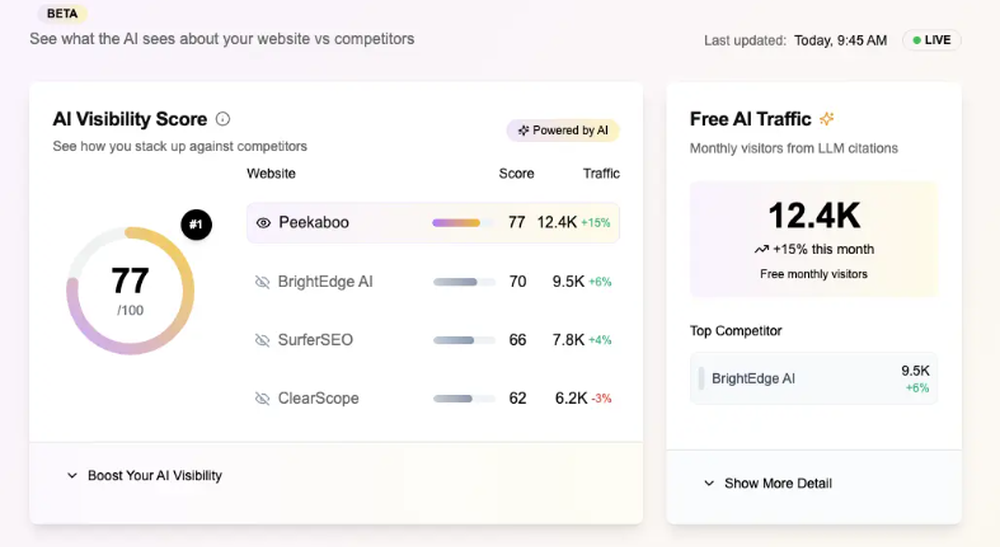Click the #1 rank badge on the score ring
Screen dimensions: 1000x547
click(x=196, y=225)
